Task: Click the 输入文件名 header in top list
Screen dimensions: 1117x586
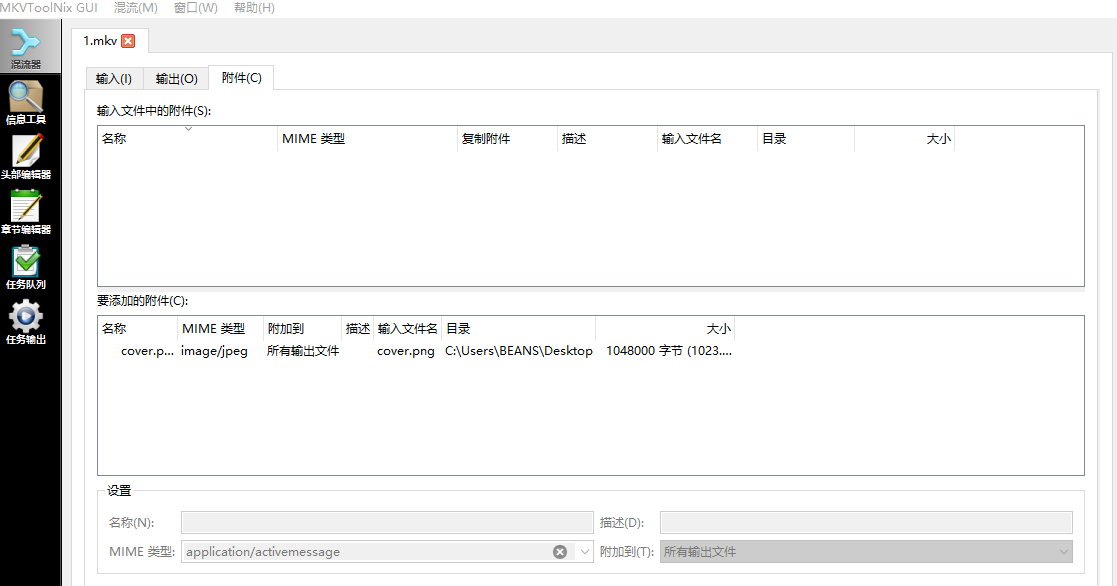Action: tap(707, 139)
